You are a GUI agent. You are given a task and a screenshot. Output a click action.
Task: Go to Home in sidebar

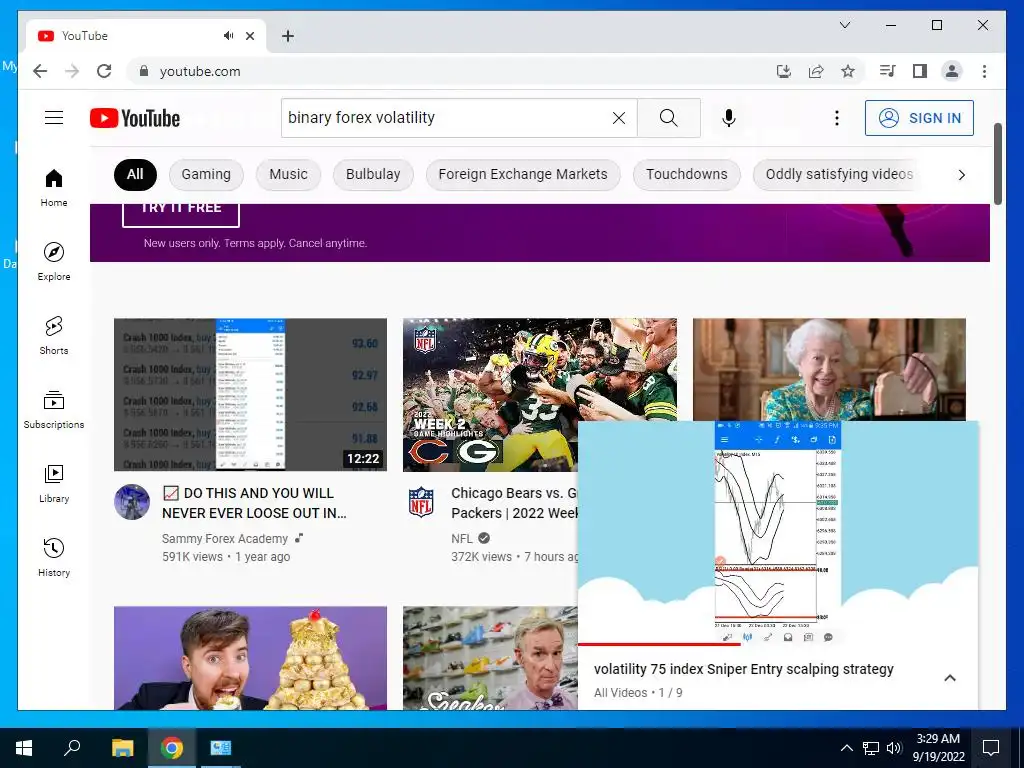click(54, 188)
